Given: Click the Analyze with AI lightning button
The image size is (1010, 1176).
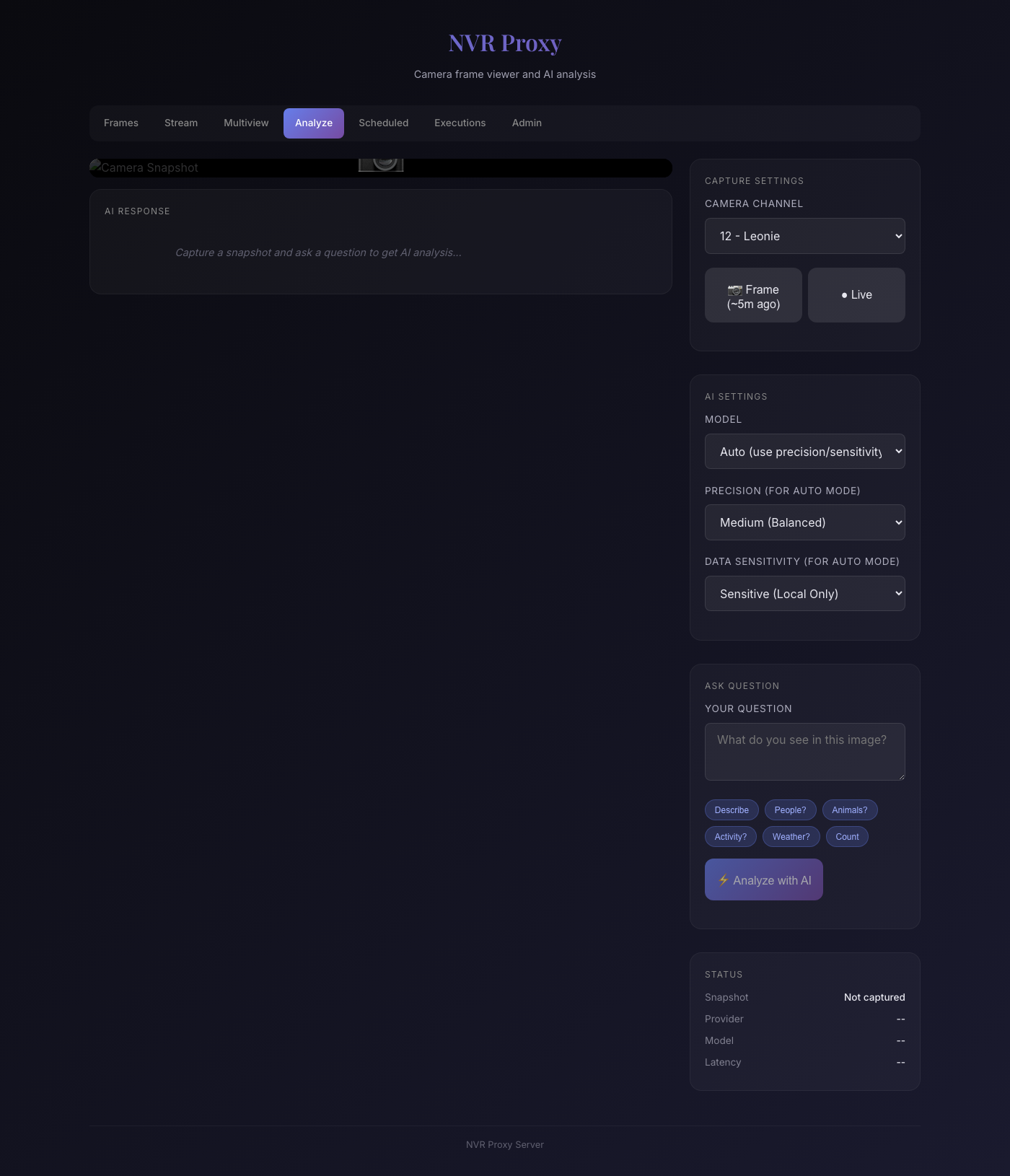Looking at the screenshot, I should coord(763,879).
